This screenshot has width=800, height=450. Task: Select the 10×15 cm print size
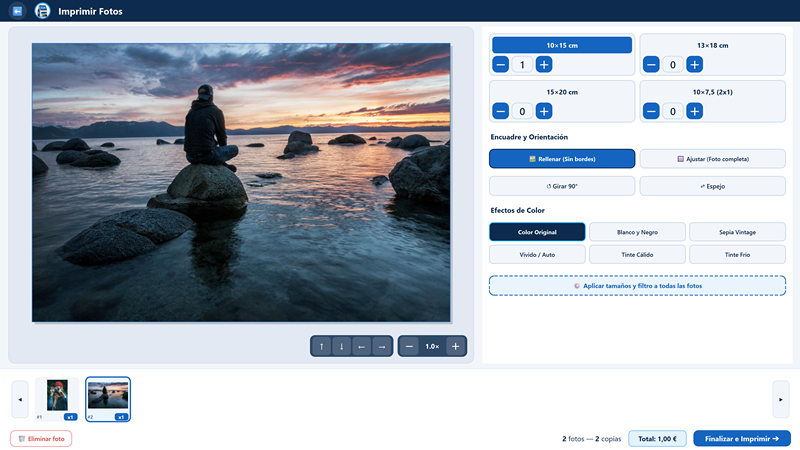coord(562,45)
